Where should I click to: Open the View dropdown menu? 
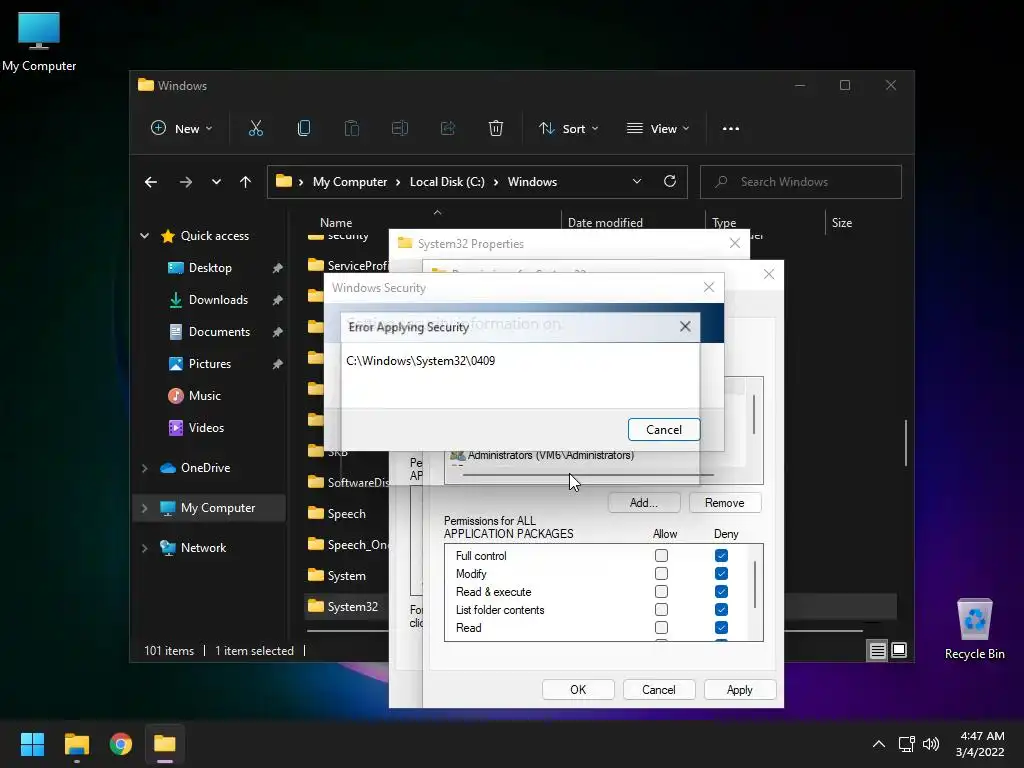[x=658, y=129]
